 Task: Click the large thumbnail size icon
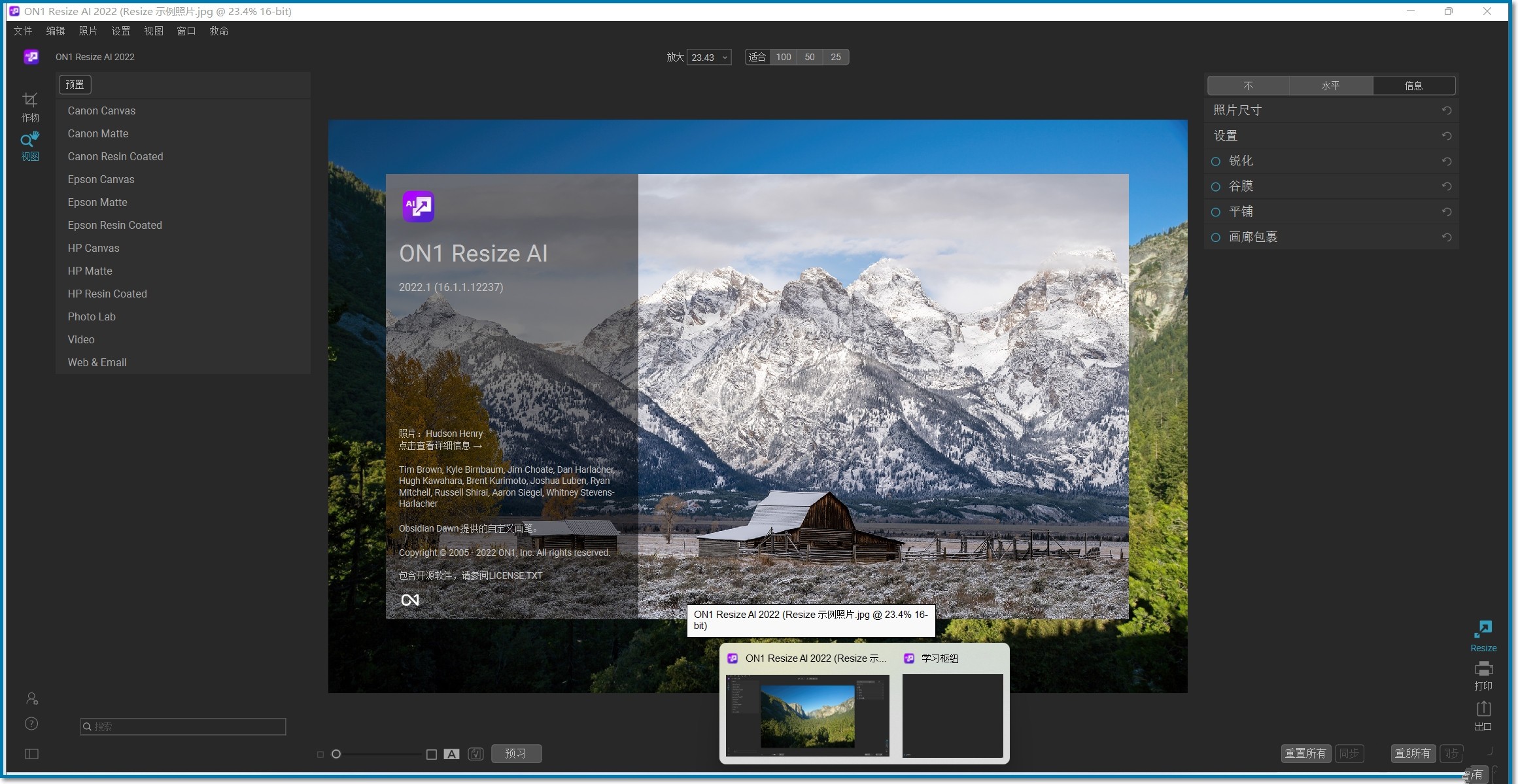click(432, 755)
